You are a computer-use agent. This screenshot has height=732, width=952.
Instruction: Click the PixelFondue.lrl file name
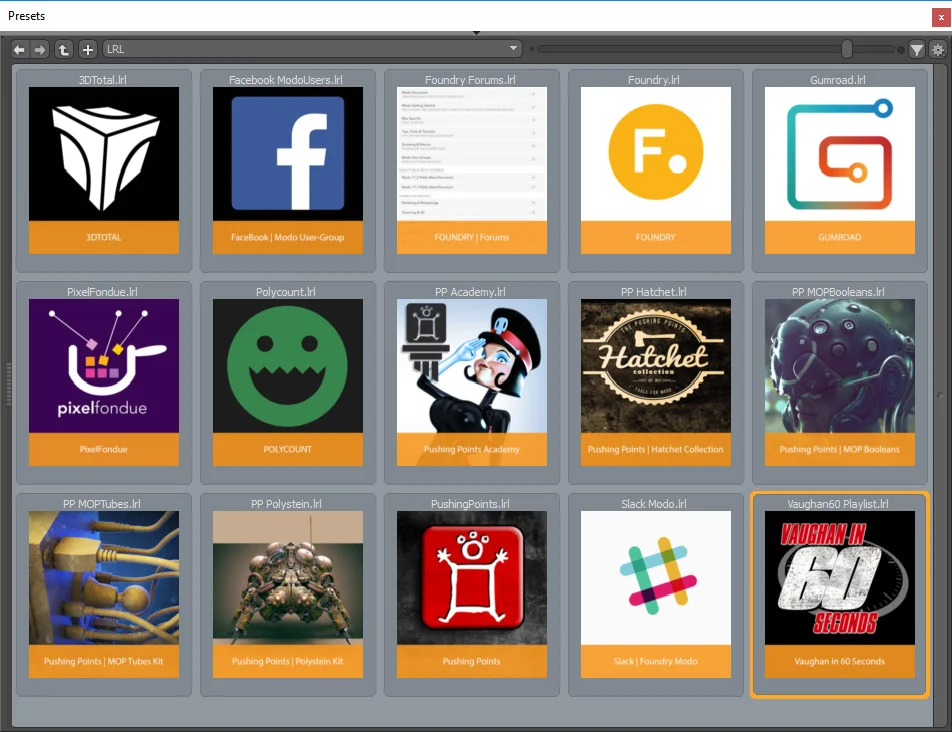pyautogui.click(x=103, y=291)
